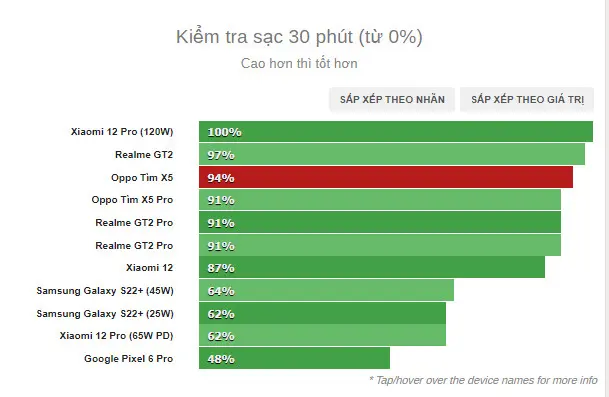This screenshot has height=397, width=609.
Task: Click the red 94% bar
Action: click(386, 178)
